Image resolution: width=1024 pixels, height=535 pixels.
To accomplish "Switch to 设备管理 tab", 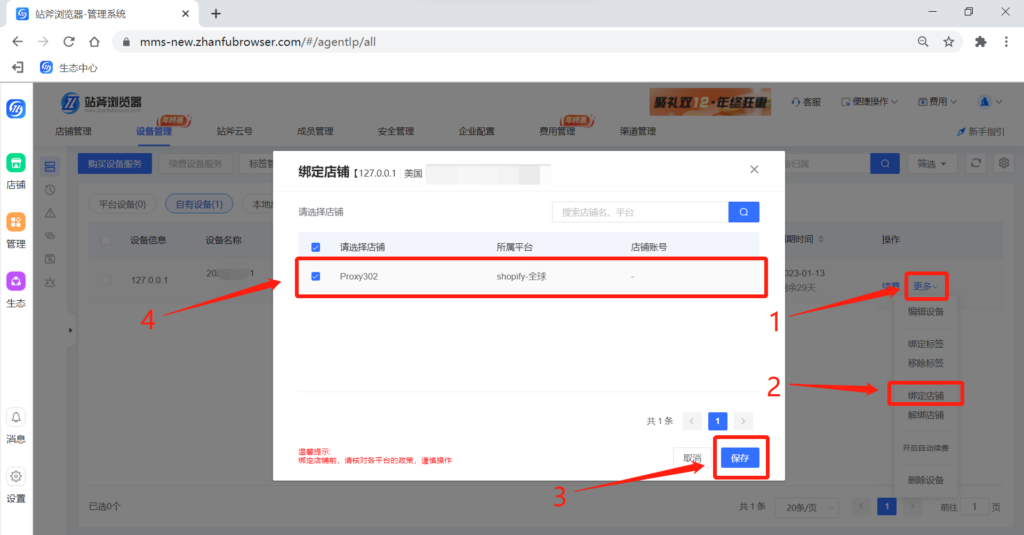I will [x=154, y=131].
